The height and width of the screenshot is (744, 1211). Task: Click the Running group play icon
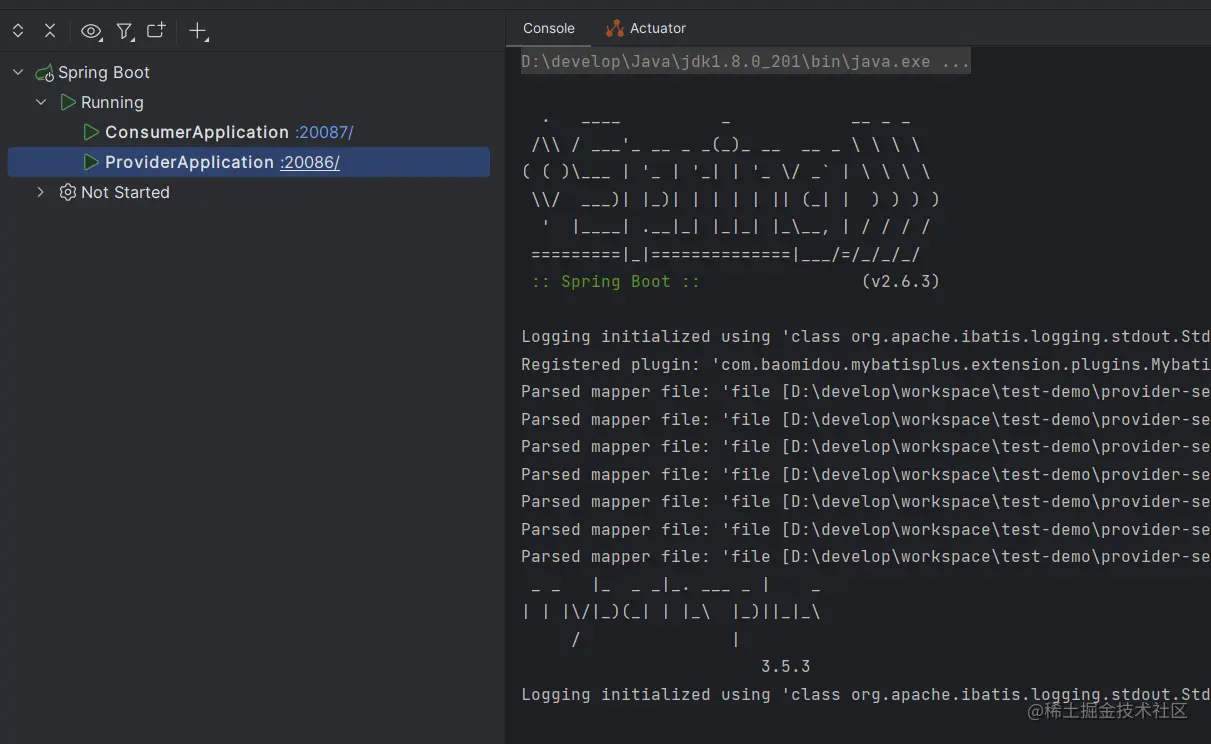tap(67, 102)
